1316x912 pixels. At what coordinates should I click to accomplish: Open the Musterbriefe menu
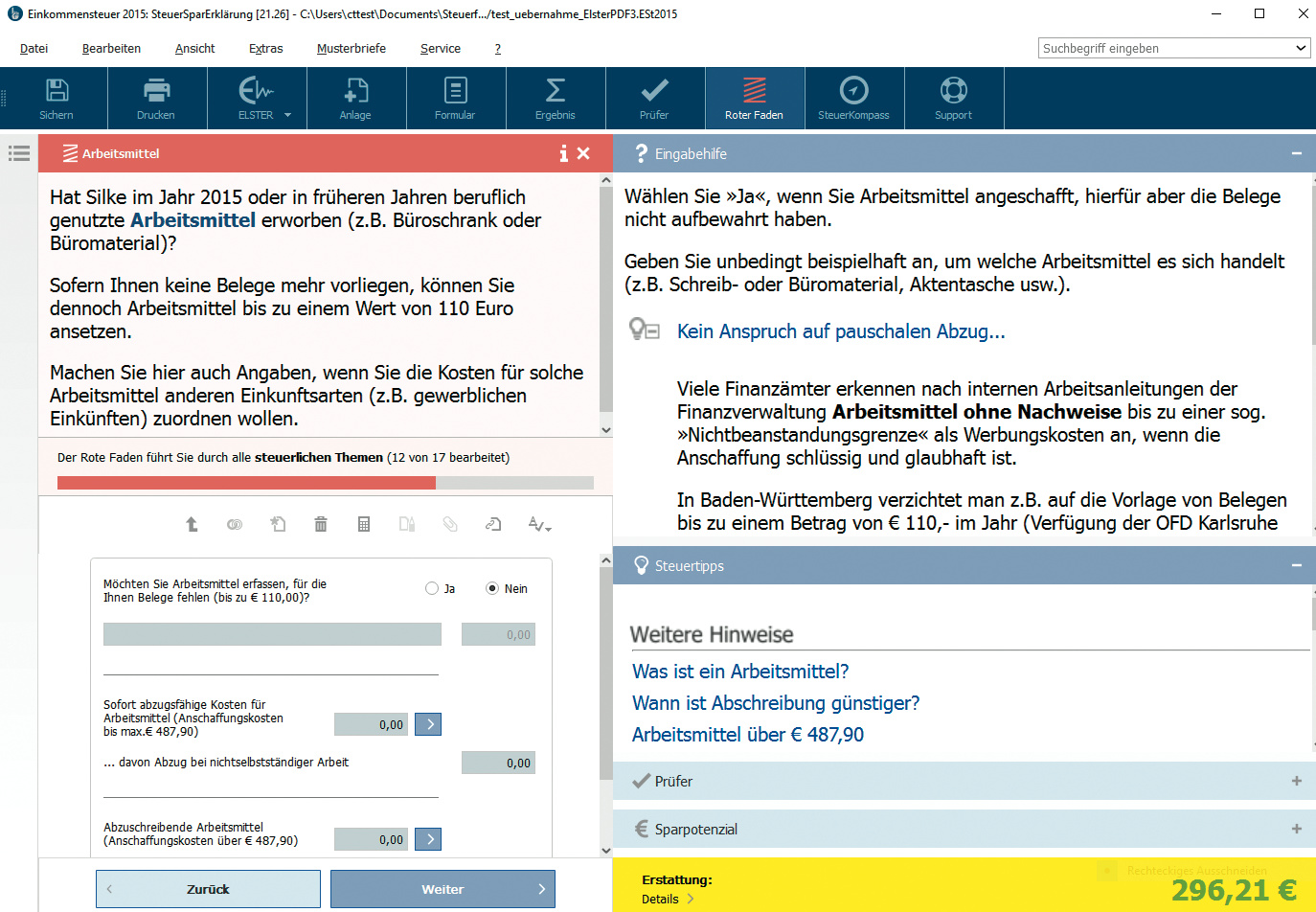(351, 48)
